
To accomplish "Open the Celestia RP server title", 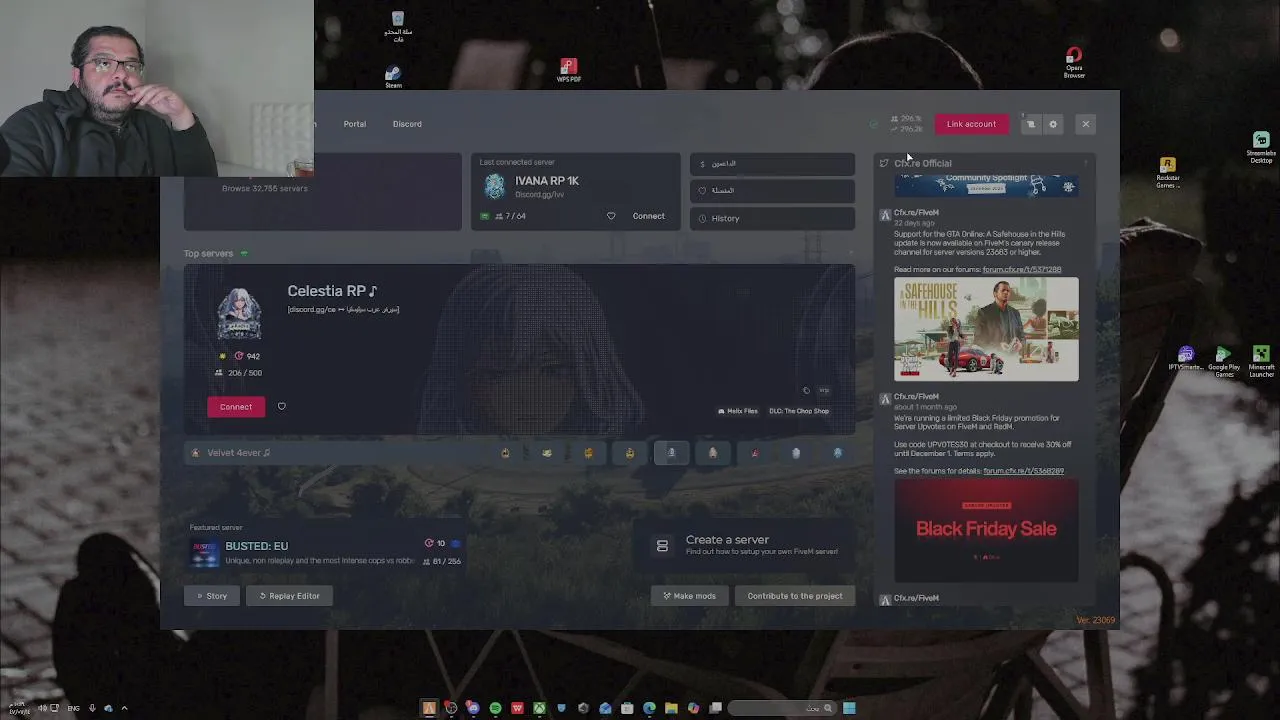I will tap(332, 291).
